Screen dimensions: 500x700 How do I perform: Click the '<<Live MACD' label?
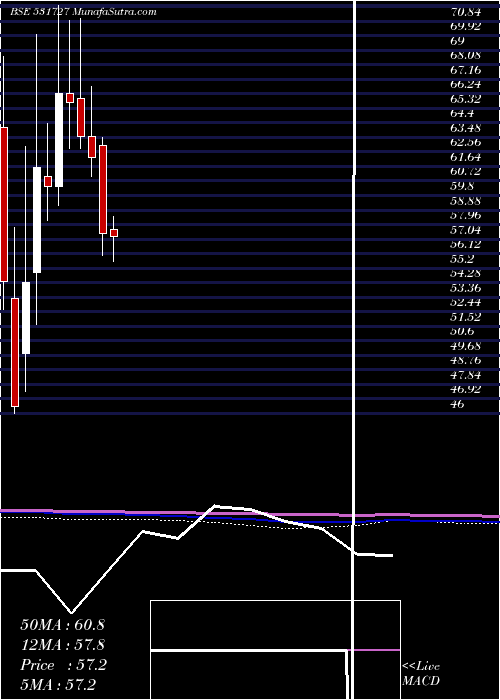[421, 674]
